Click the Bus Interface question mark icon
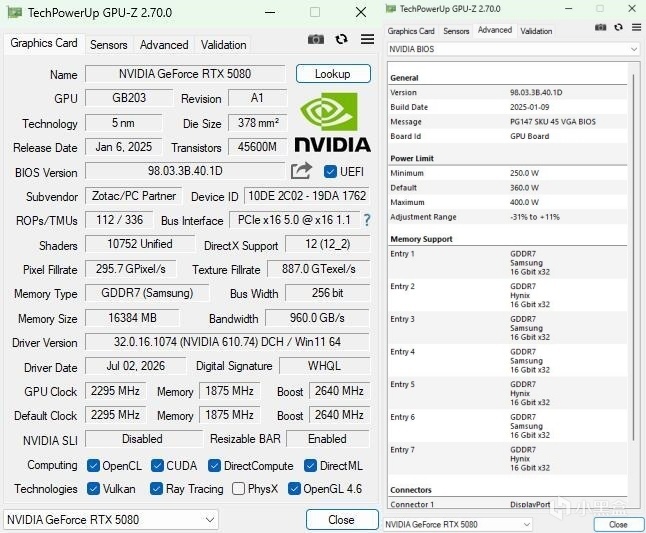This screenshot has height=533, width=646. pos(366,220)
